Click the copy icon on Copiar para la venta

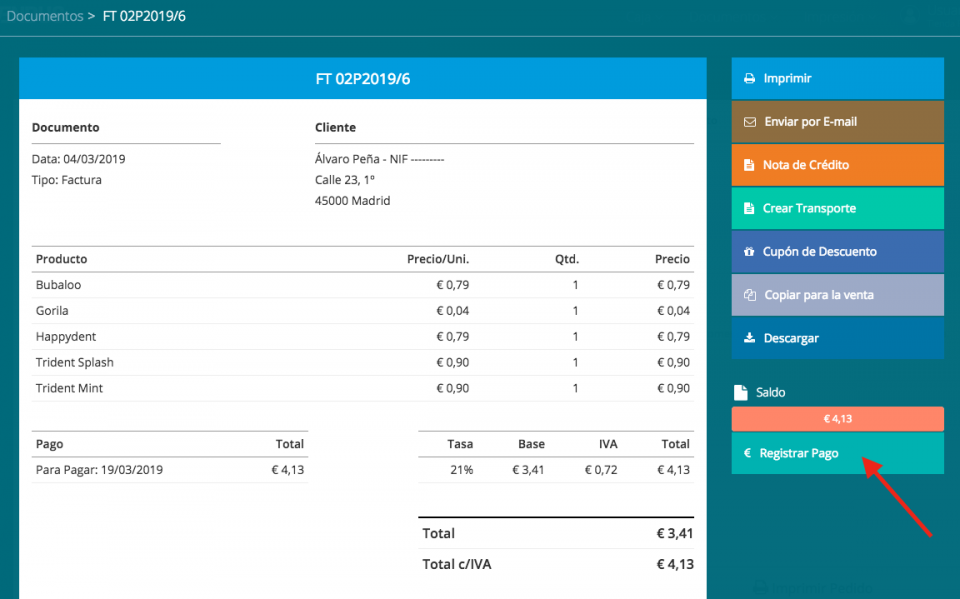pyautogui.click(x=750, y=295)
